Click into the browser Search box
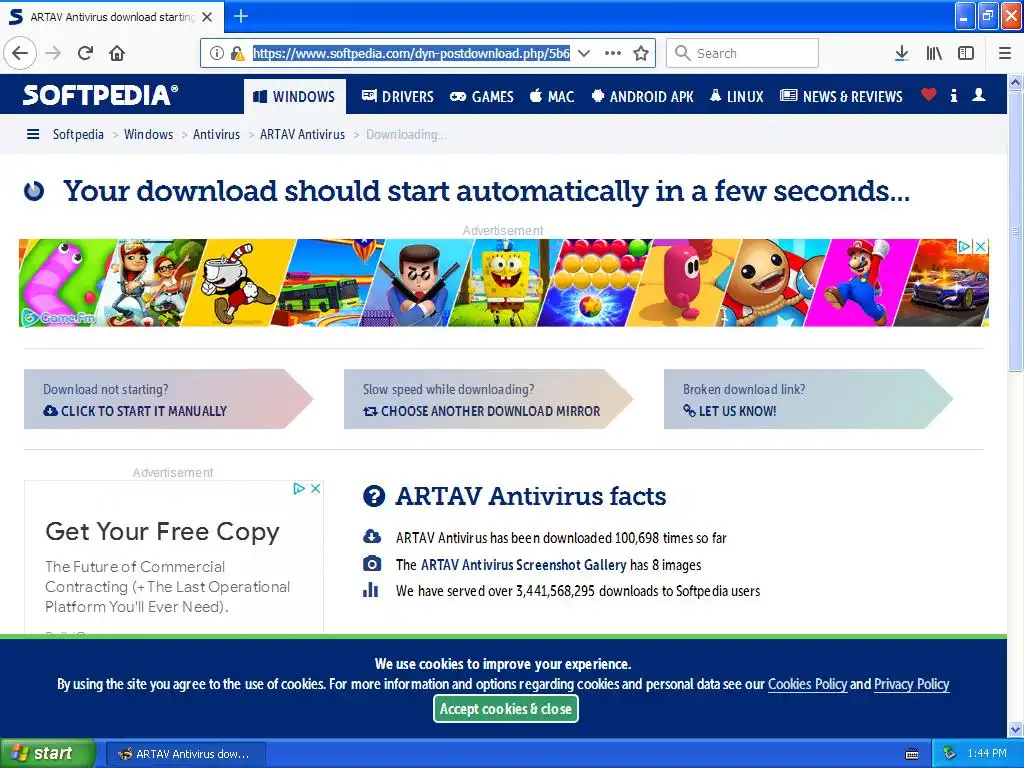The height and width of the screenshot is (768, 1024). [743, 53]
